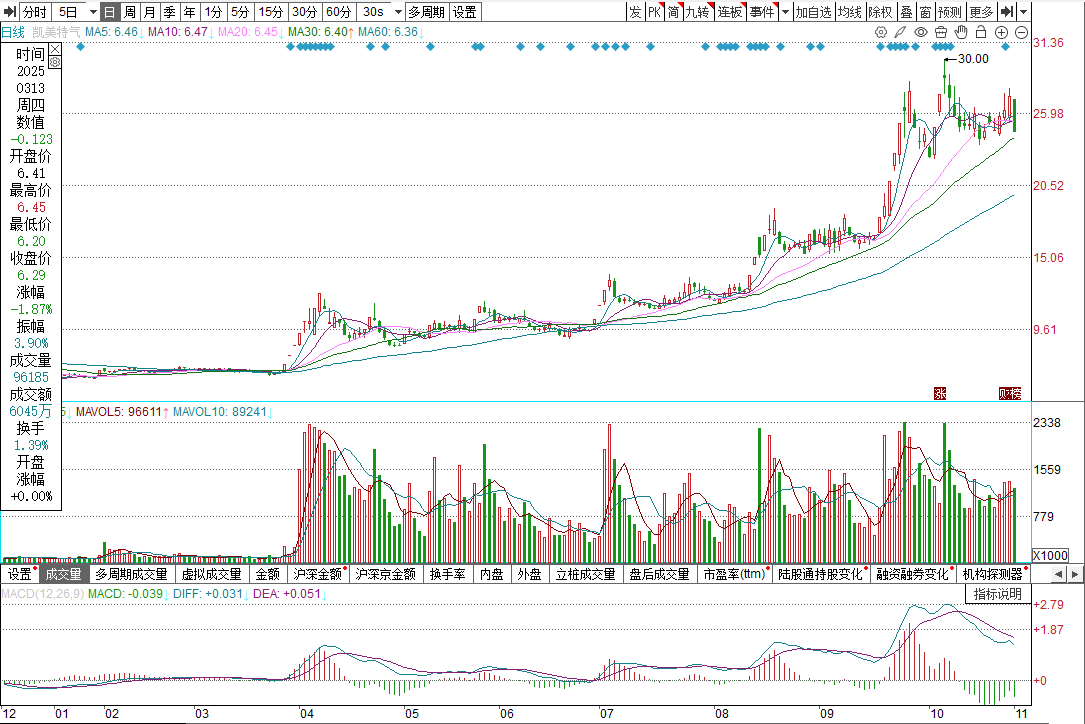Viewport: 1085px width, 724px height.
Task: Toggle the eye visibility icon on chart
Action: pyautogui.click(x=920, y=32)
